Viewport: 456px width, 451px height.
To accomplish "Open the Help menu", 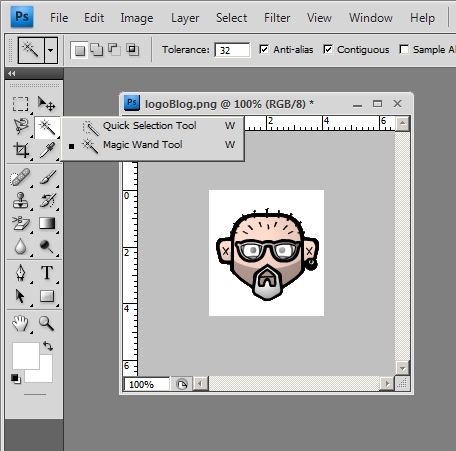I will point(422,18).
